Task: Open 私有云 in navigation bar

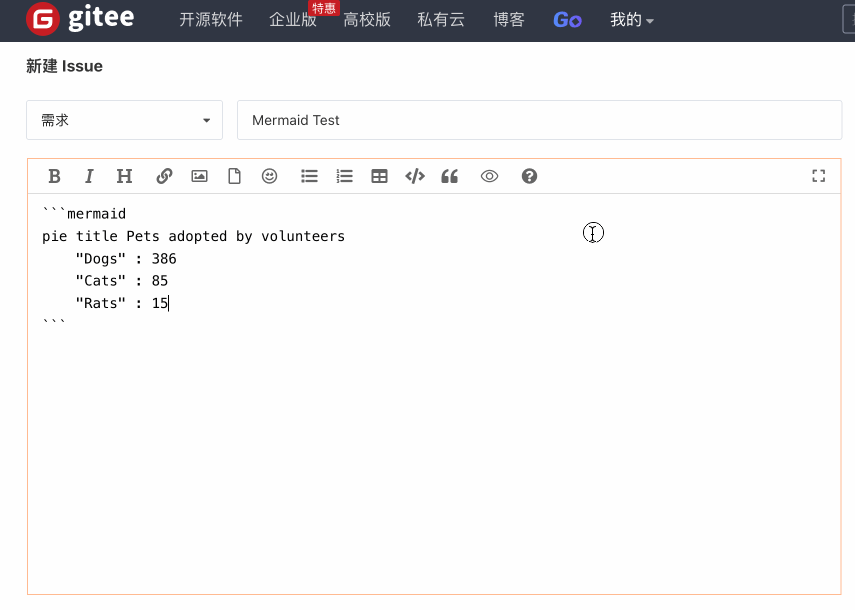Action: tap(441, 20)
